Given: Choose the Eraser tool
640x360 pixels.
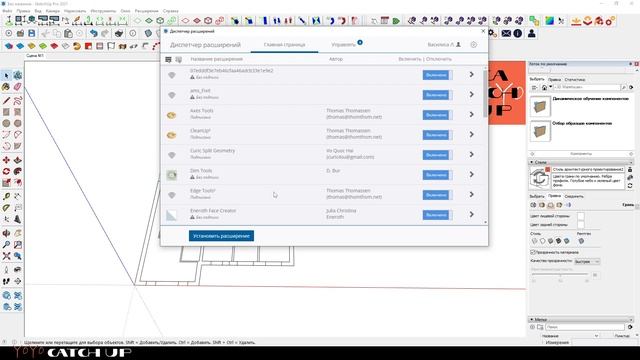Looking at the screenshot, I should (18, 87).
